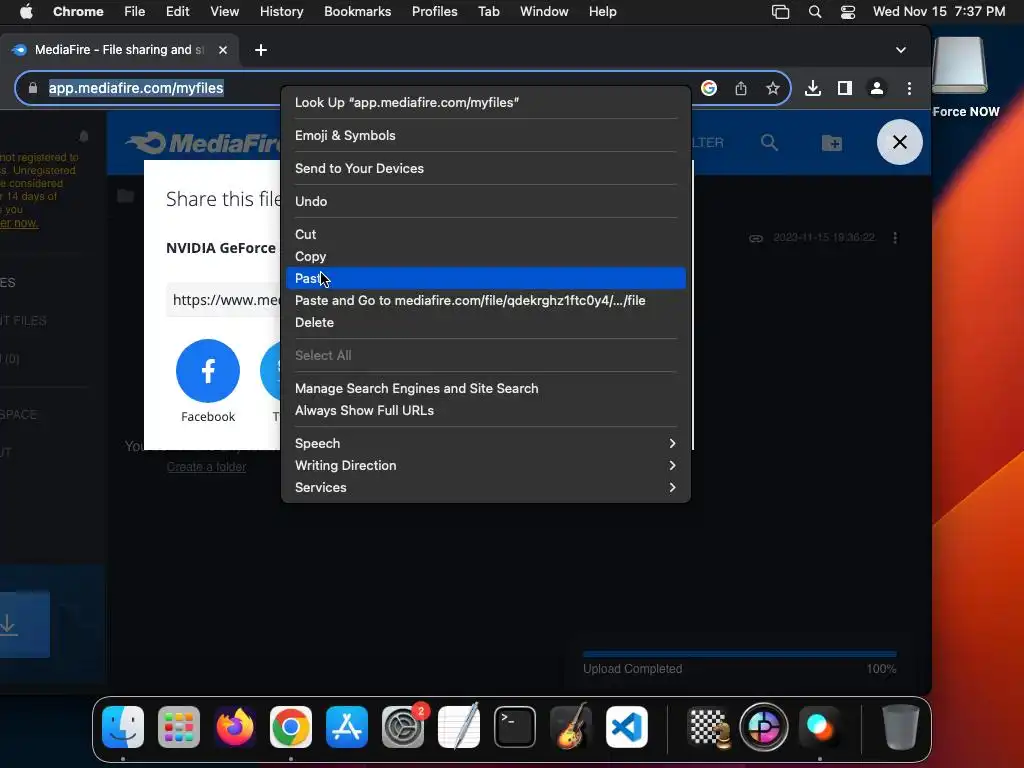1024x768 pixels.
Task: Open Finder from the dock
Action: coord(123,727)
